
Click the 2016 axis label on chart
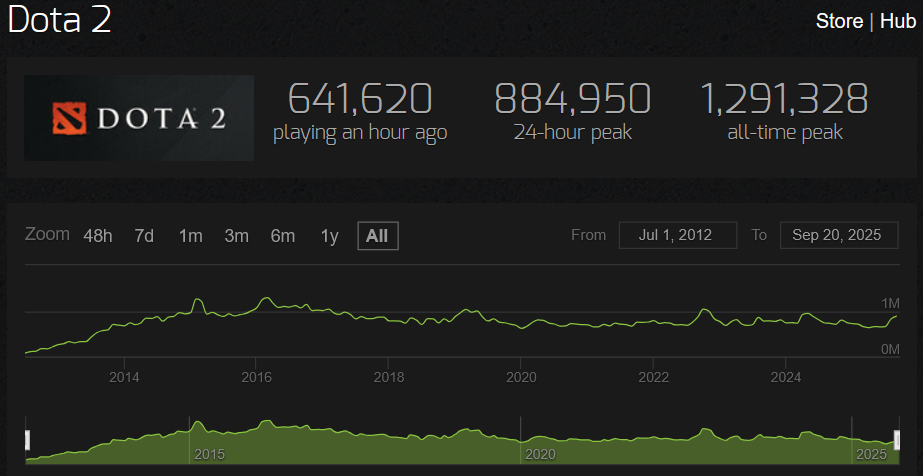click(x=256, y=377)
